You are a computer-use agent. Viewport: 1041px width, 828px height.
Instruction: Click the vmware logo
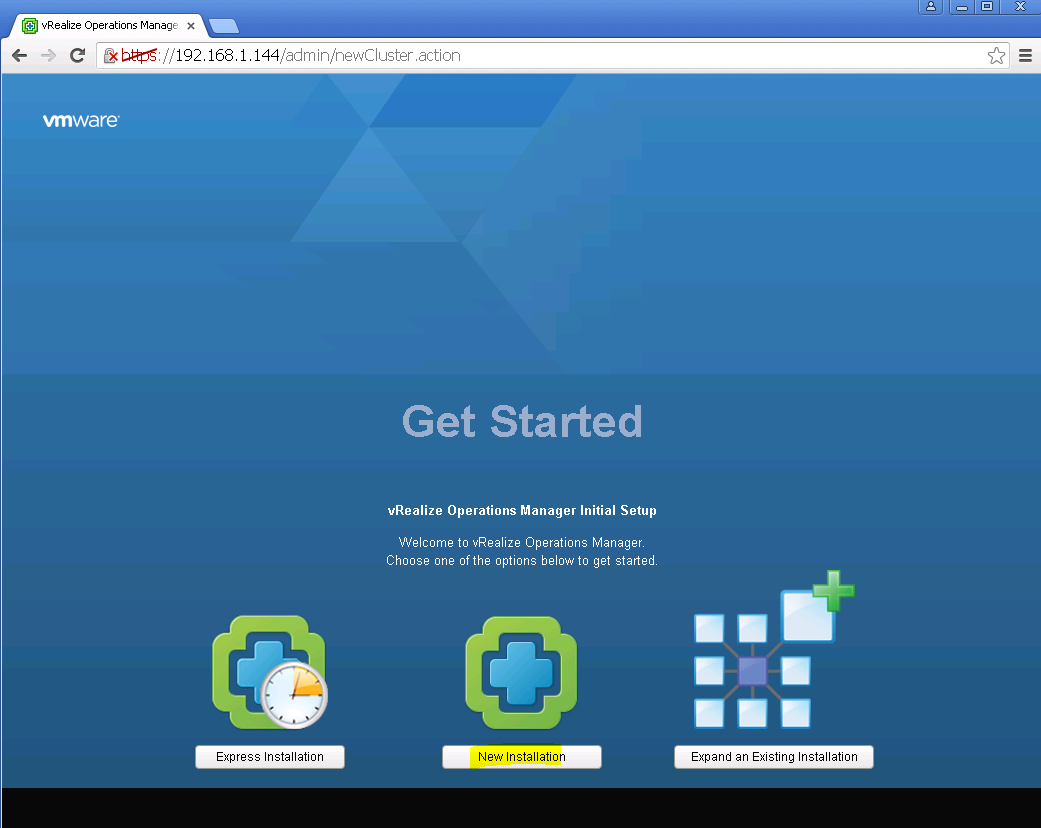click(x=81, y=120)
